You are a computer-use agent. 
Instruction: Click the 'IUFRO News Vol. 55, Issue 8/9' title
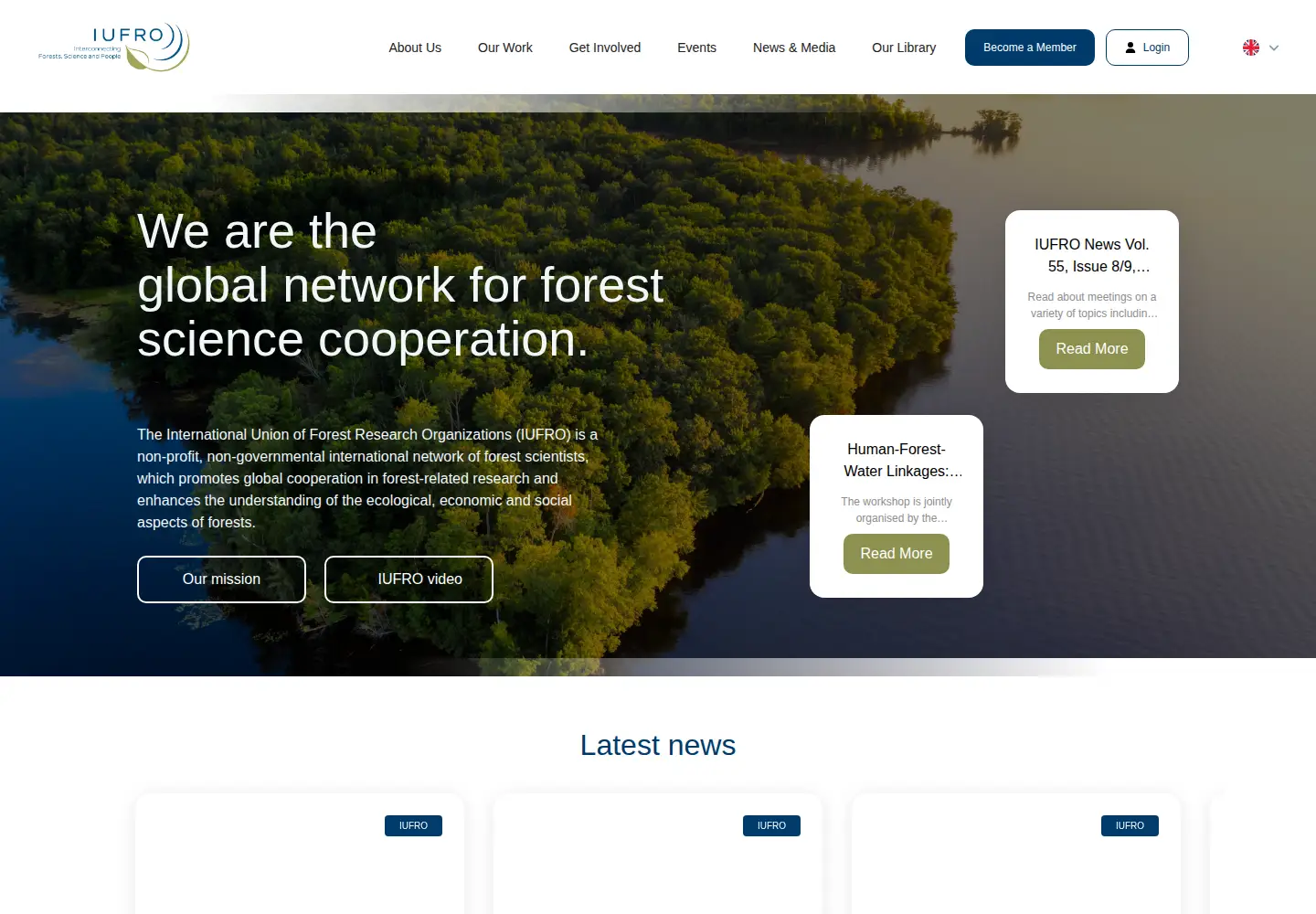click(x=1092, y=256)
